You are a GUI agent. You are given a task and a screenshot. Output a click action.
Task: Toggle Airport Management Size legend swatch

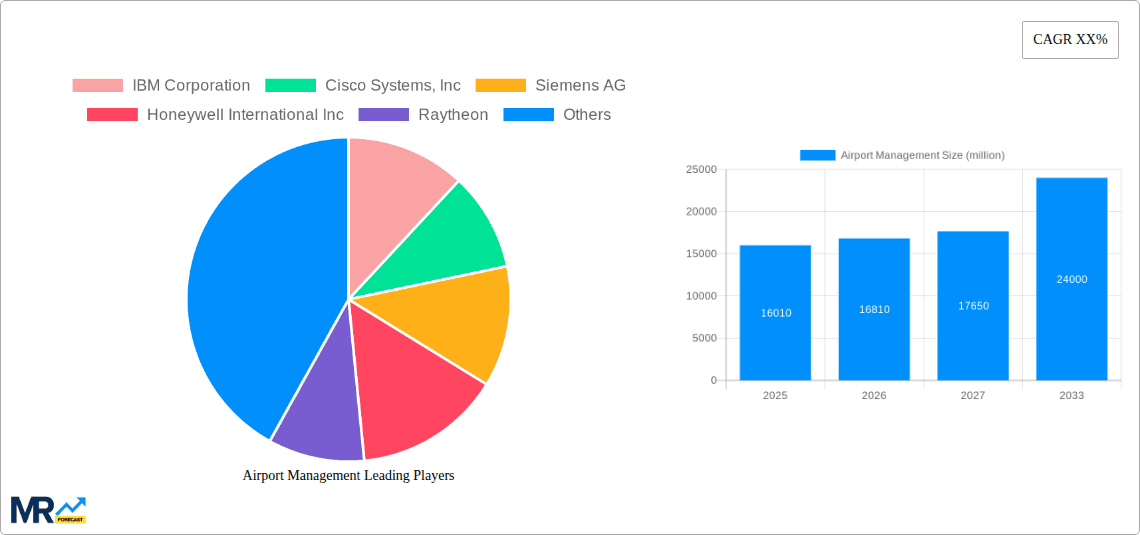click(x=817, y=155)
